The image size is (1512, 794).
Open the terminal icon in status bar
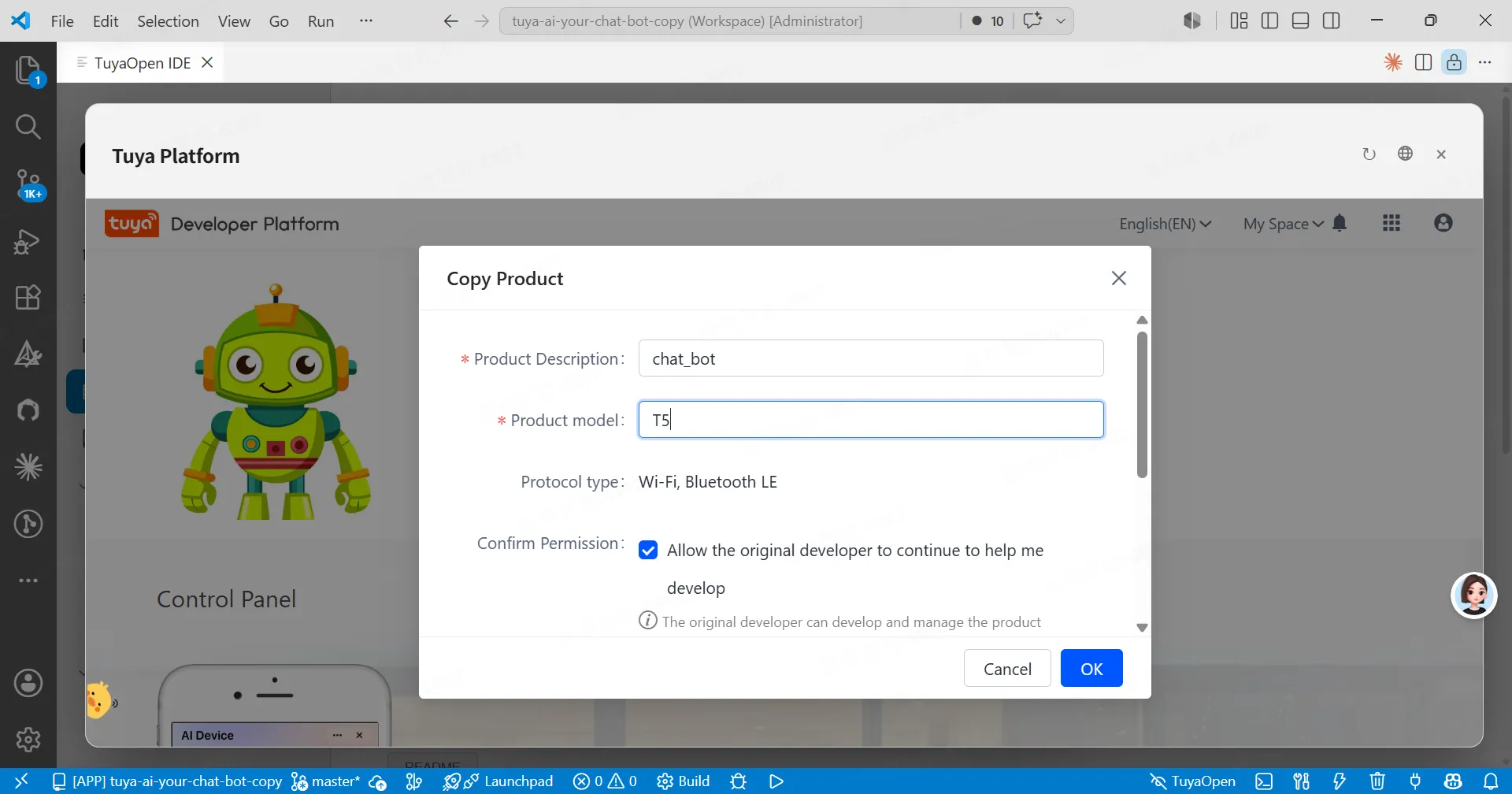tap(1264, 781)
